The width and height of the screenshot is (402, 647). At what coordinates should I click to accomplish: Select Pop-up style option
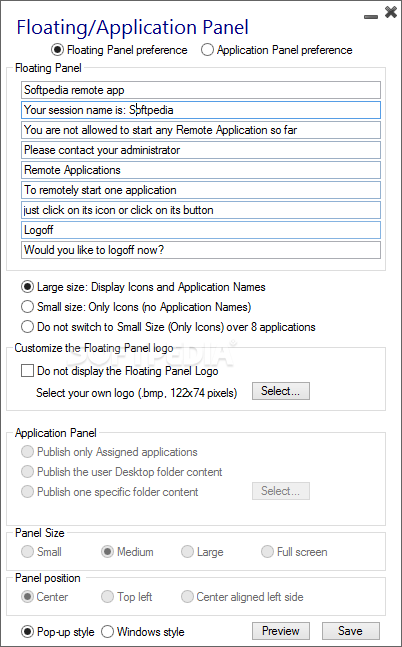[58, 631]
